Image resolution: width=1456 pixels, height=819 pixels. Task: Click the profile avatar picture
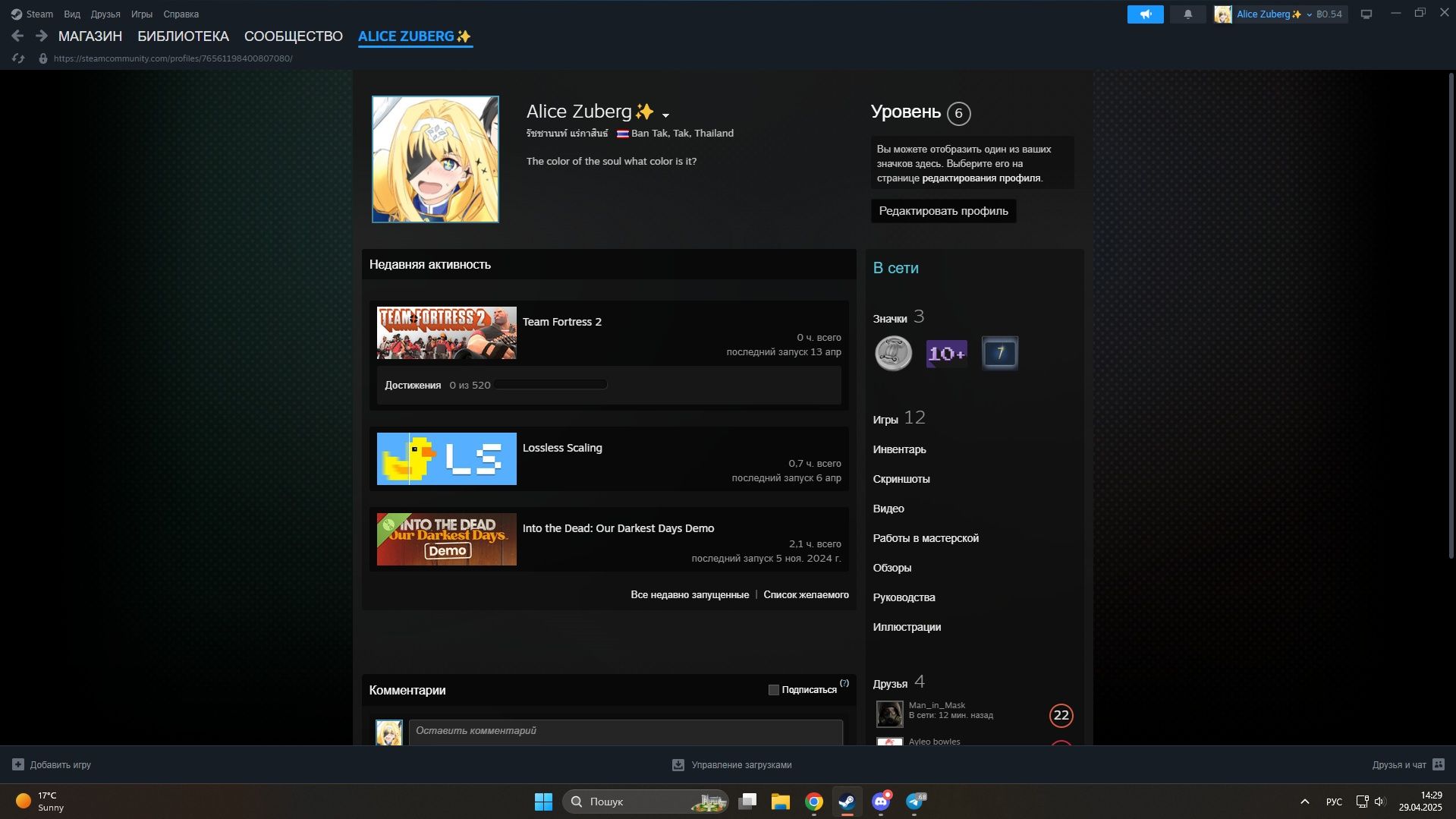(436, 159)
